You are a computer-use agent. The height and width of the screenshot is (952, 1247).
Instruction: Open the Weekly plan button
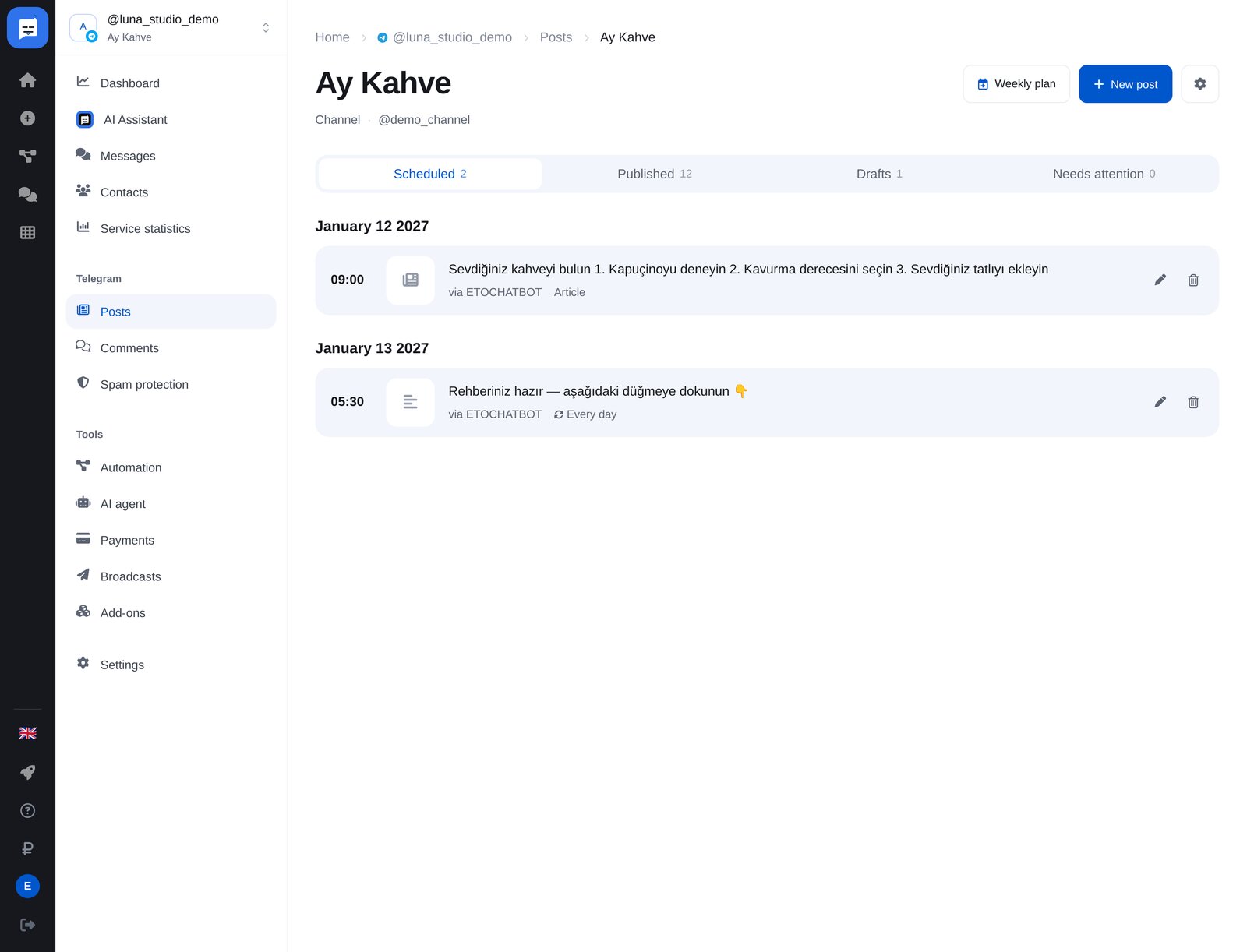1016,83
